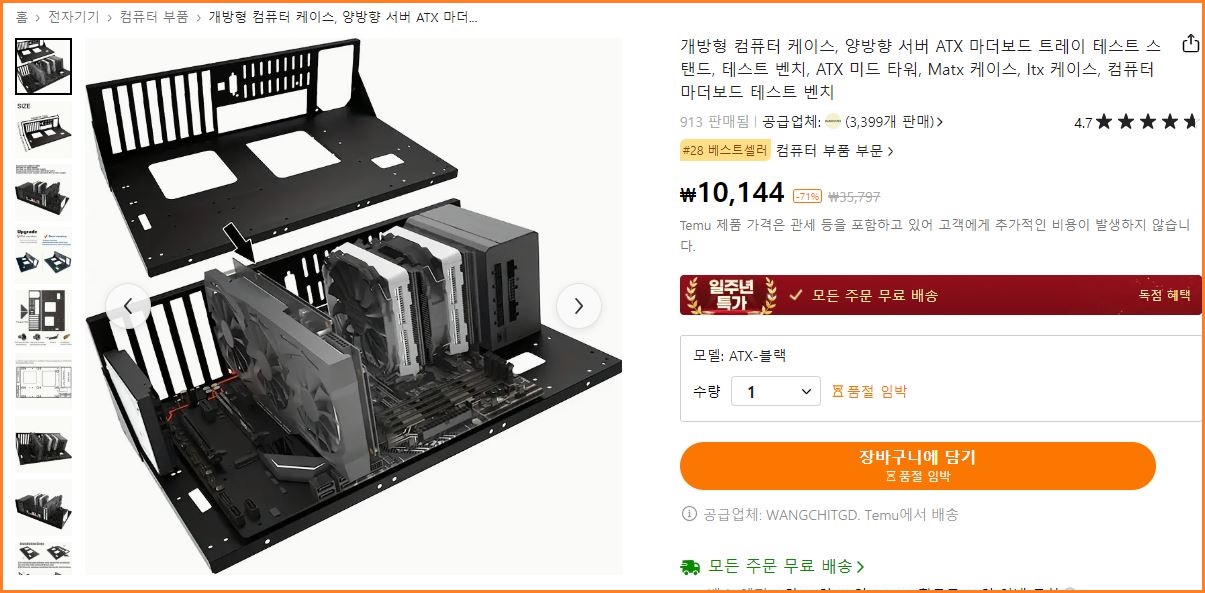This screenshot has width=1205, height=593.
Task: Click the share icon near product title
Action: click(x=1190, y=44)
